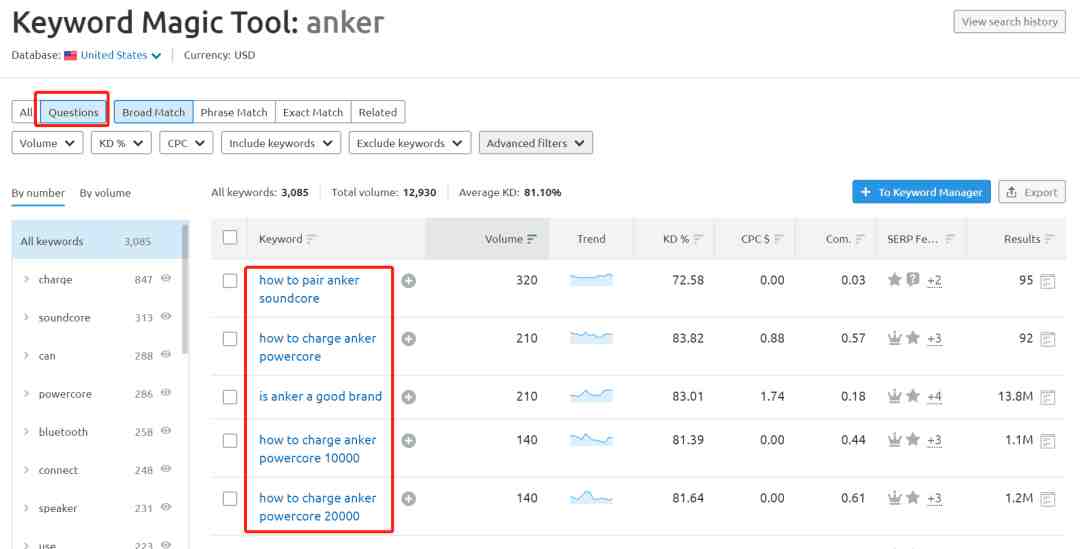Image resolution: width=1080 pixels, height=549 pixels.
Task: Toggle eye icon for 'bluetooth' group
Action: (x=166, y=431)
